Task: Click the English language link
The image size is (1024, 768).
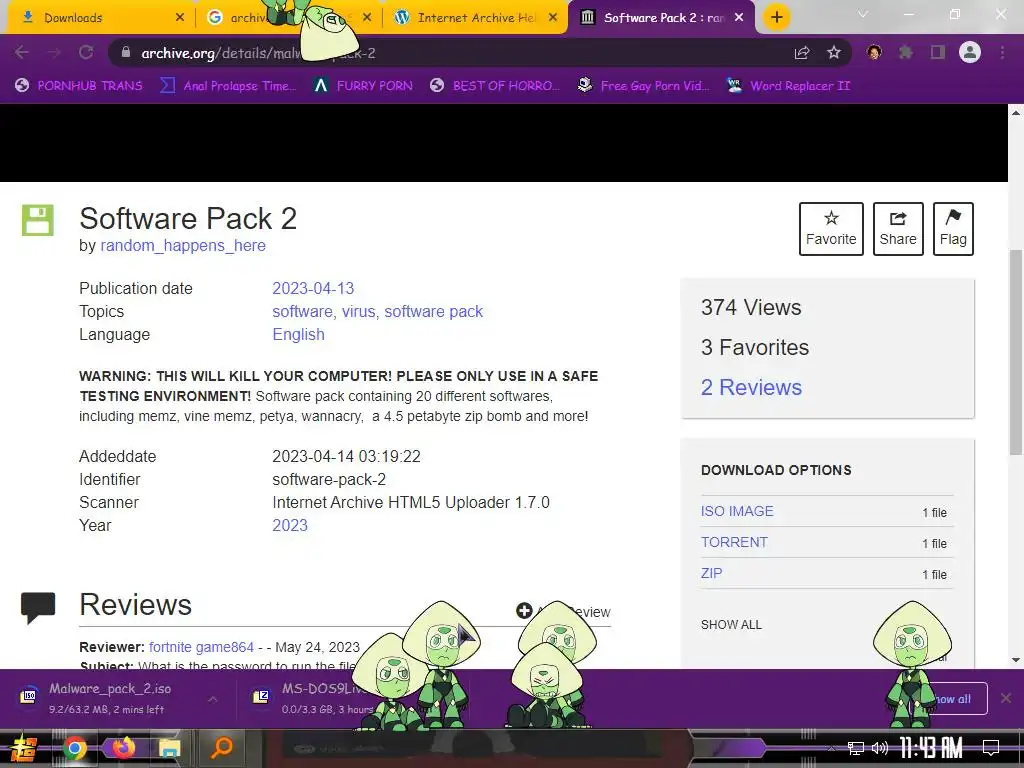Action: point(298,334)
